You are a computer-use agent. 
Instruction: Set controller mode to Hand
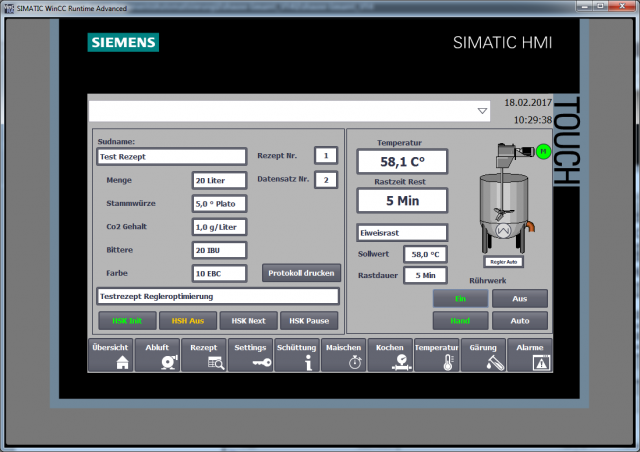tap(460, 321)
